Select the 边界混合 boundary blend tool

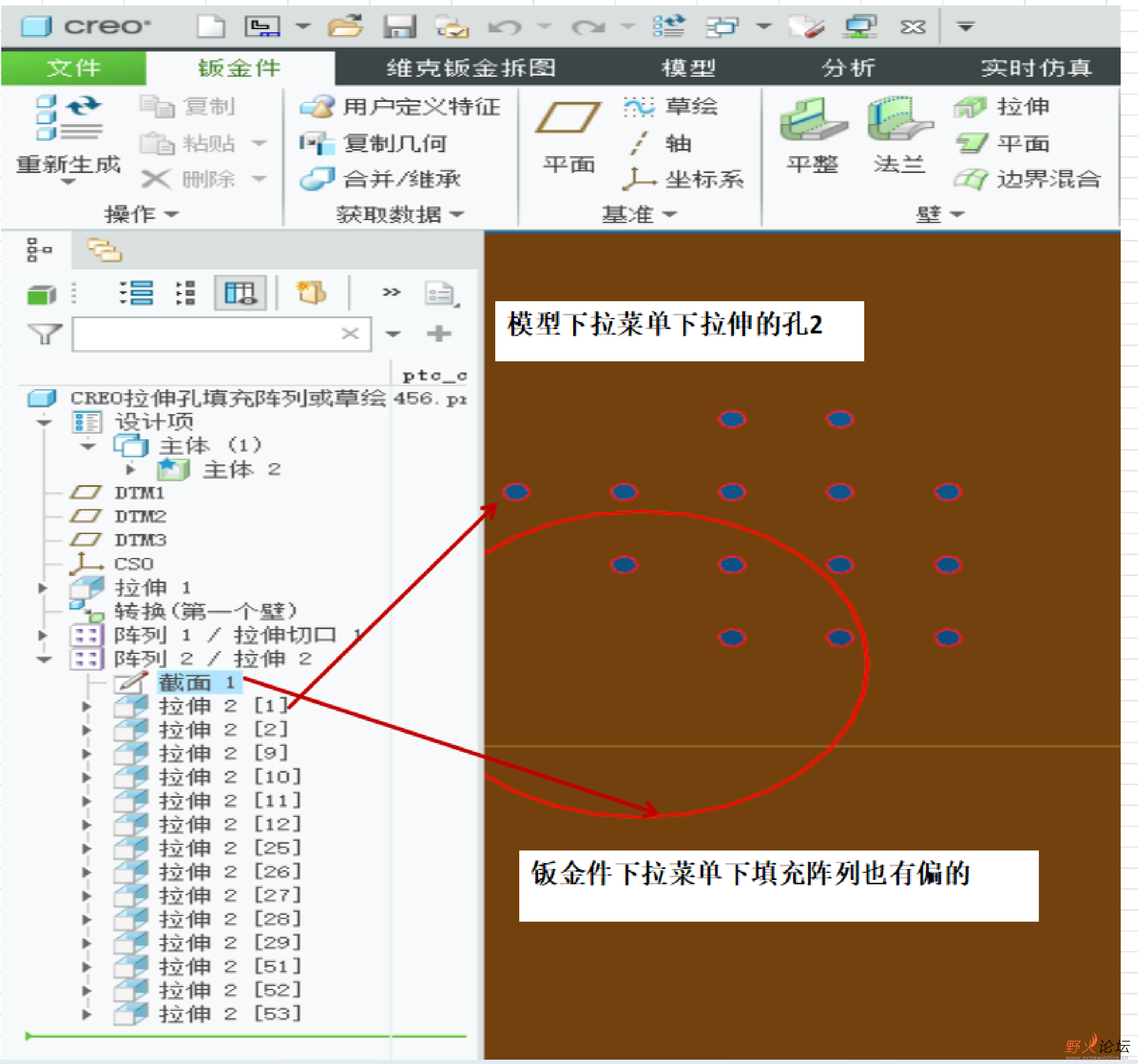click(x=1027, y=179)
